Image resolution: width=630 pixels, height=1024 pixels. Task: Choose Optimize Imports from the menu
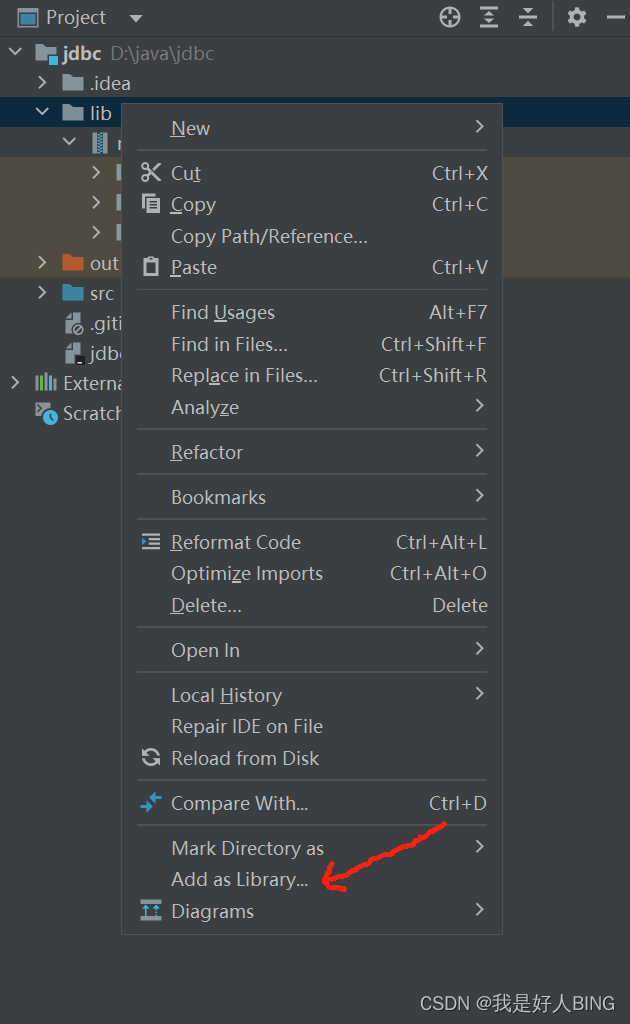pyautogui.click(x=246, y=573)
